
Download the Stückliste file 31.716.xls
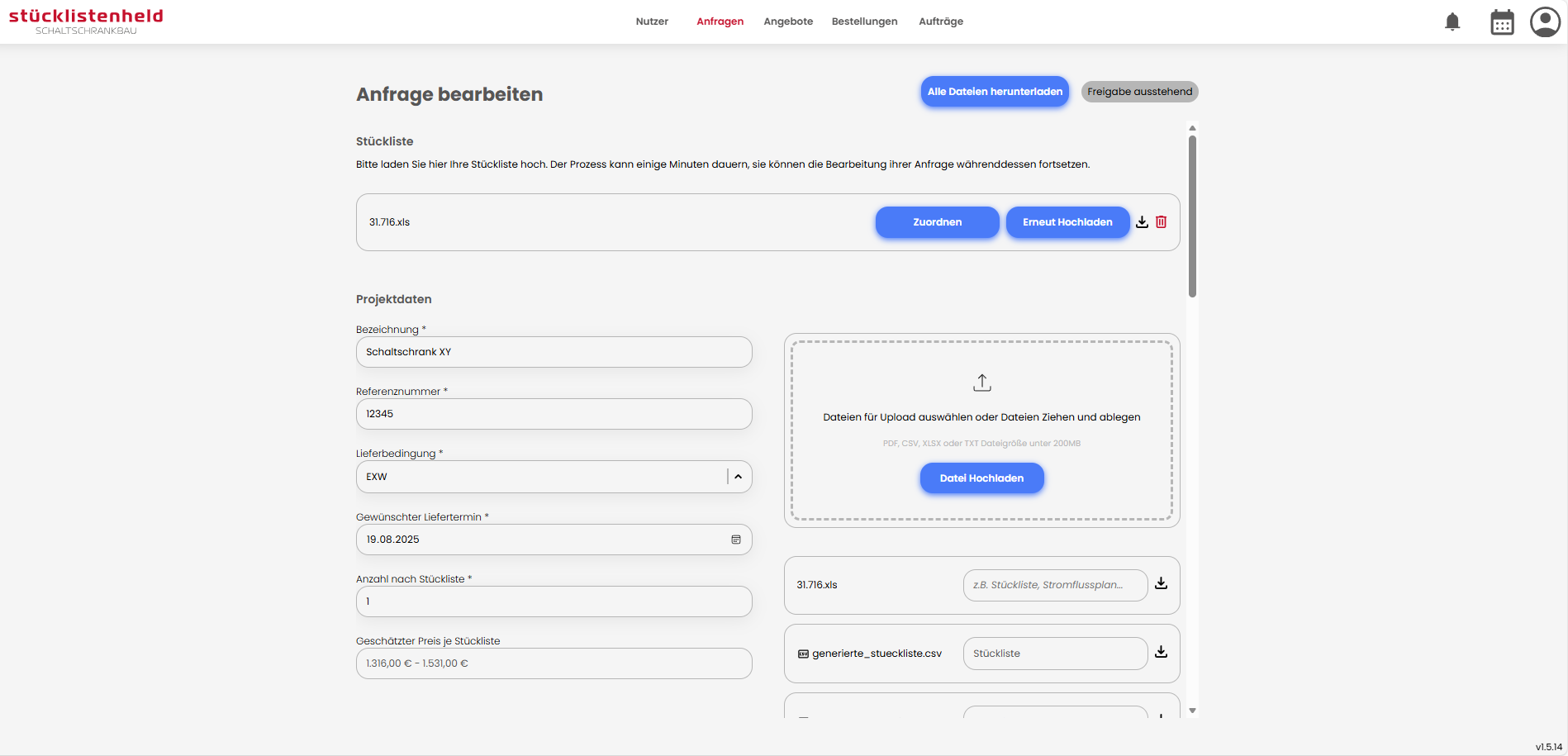pyautogui.click(x=1142, y=222)
